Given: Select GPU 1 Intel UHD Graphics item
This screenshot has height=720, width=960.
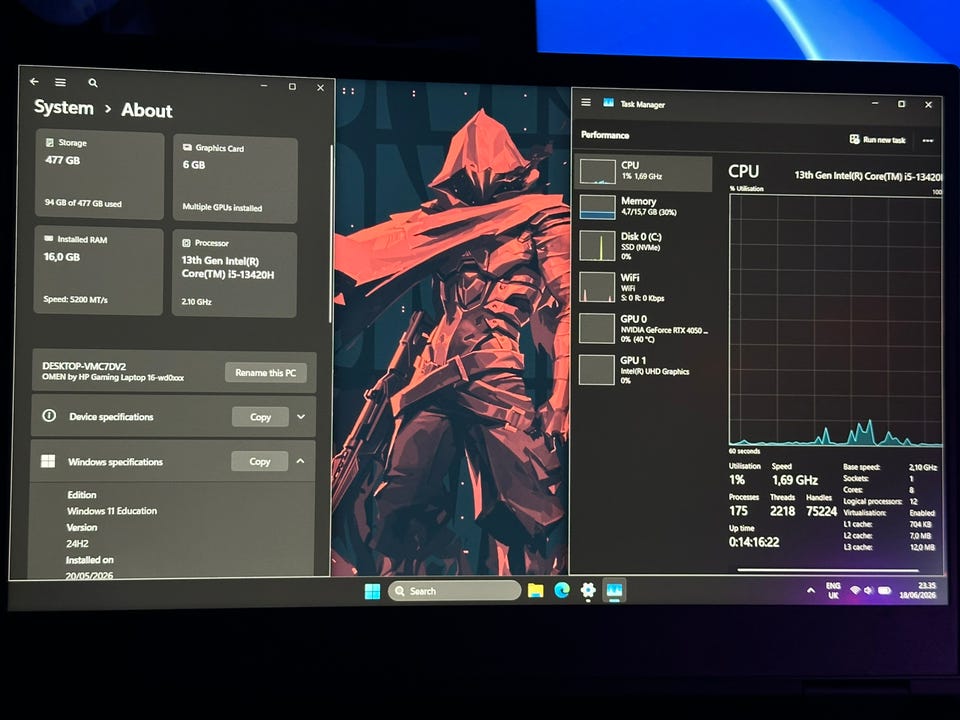Looking at the screenshot, I should click(645, 370).
